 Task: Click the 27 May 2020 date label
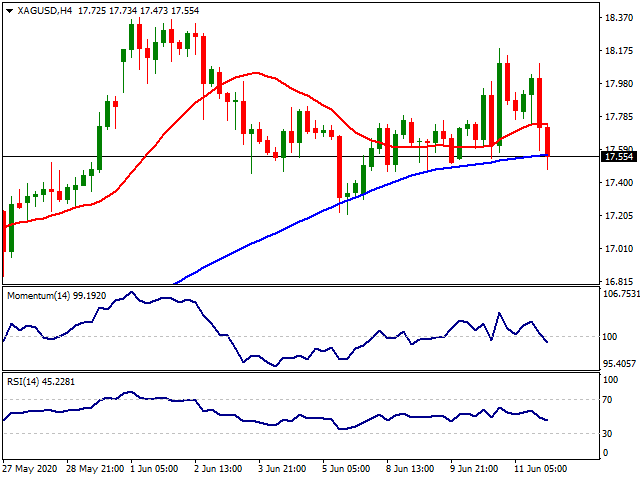30,469
